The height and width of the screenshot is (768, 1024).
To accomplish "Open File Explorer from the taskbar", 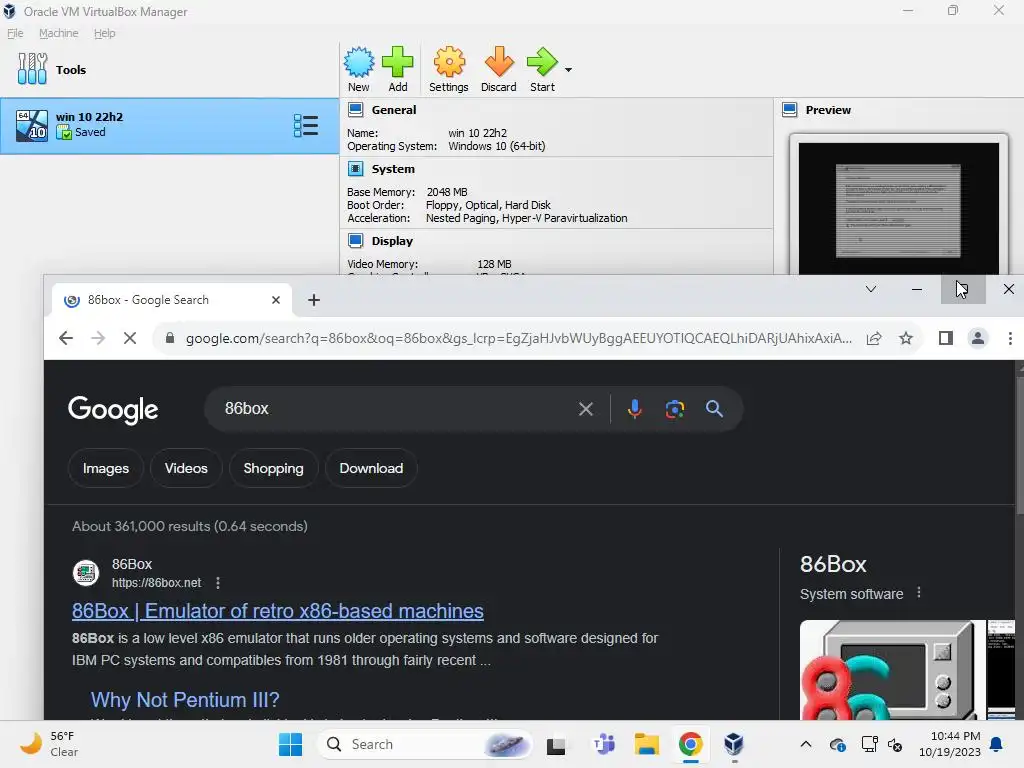I will click(647, 744).
